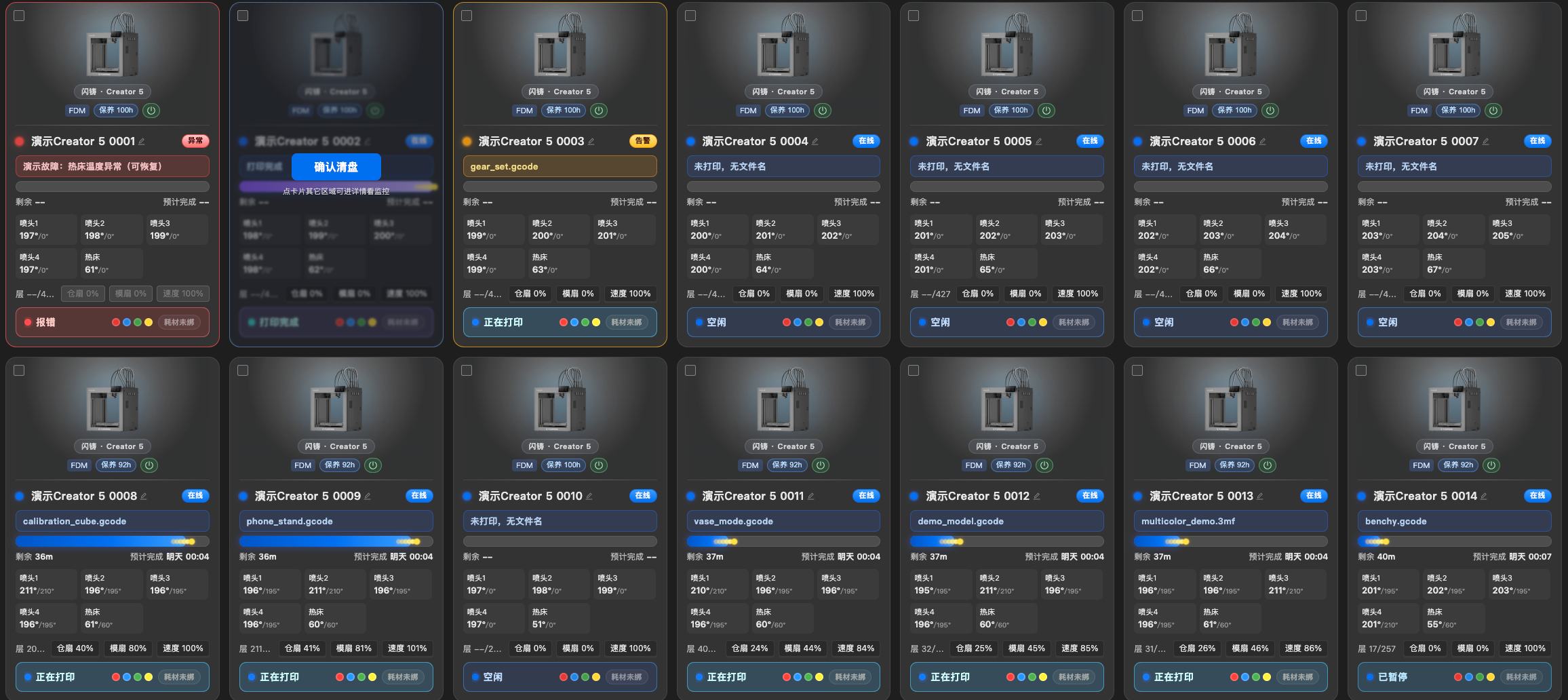Image resolution: width=1568 pixels, height=700 pixels.
Task: Click red filament color dot on 演示Creator 5 0003
Action: click(x=564, y=322)
